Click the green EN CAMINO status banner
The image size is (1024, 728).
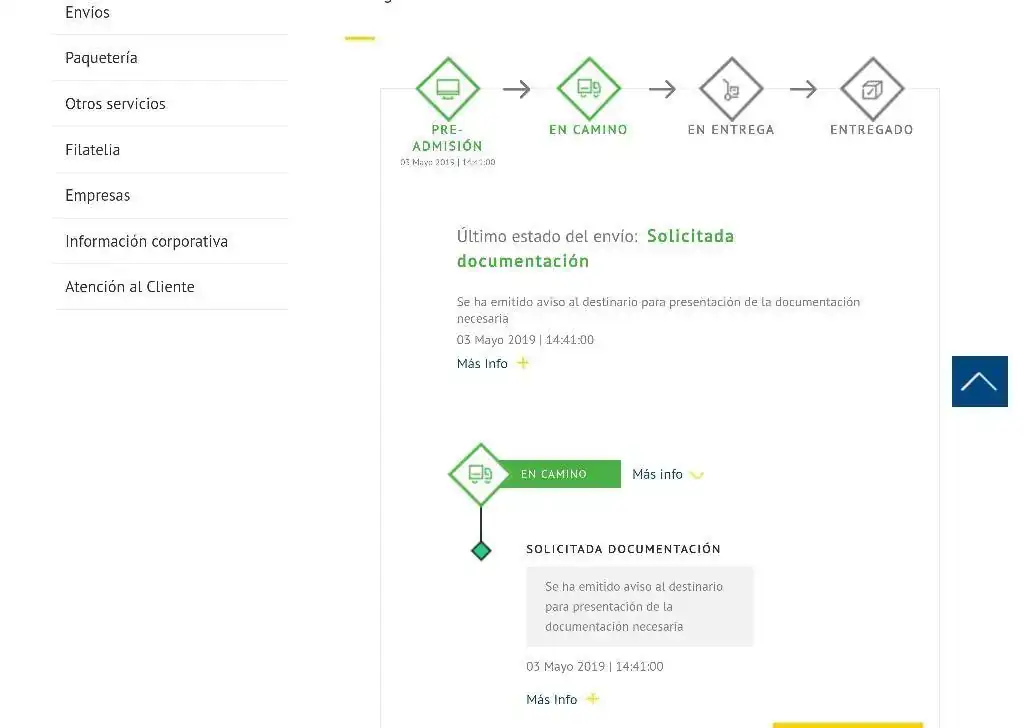[x=562, y=474]
